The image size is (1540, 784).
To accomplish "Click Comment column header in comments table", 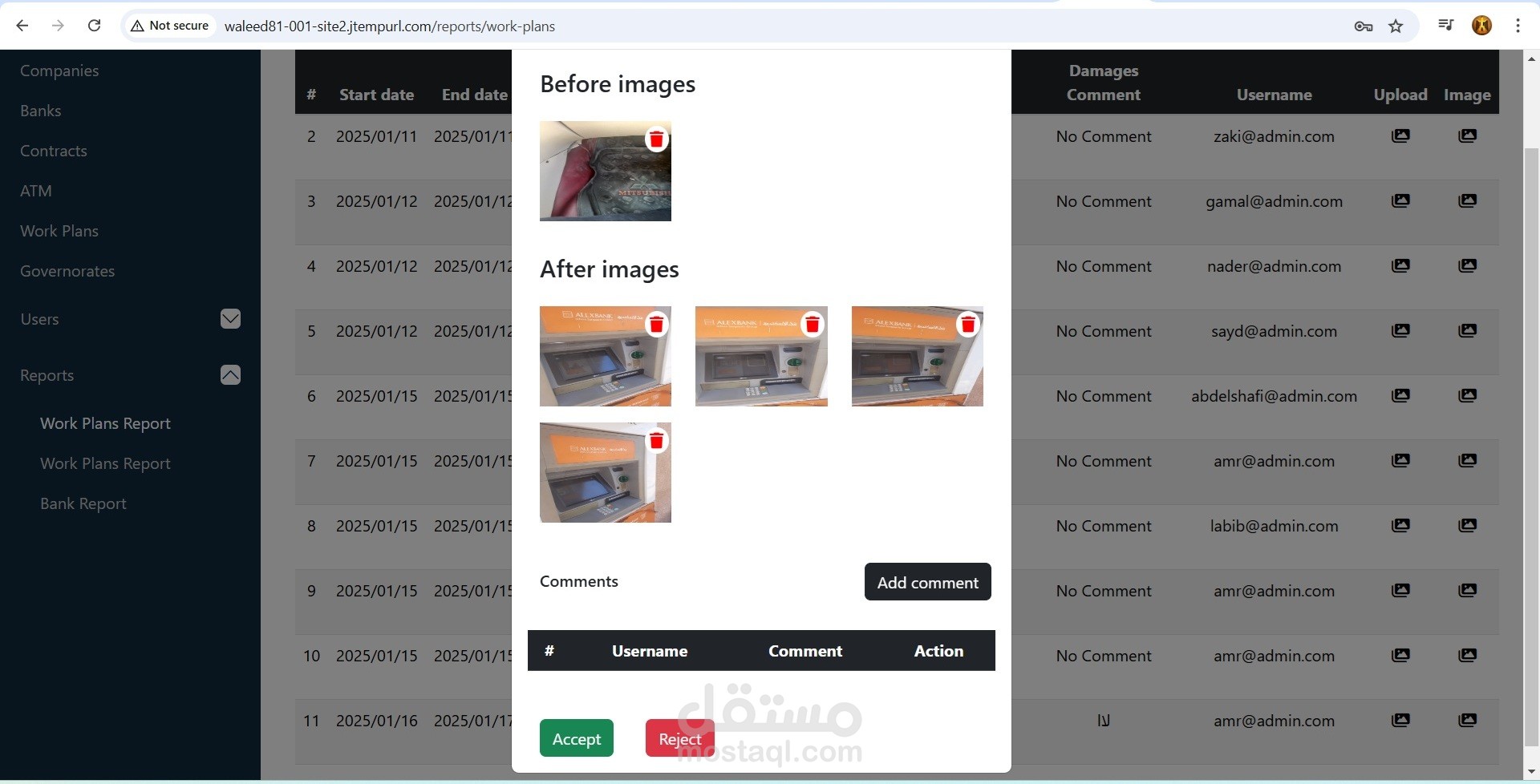I will point(805,651).
